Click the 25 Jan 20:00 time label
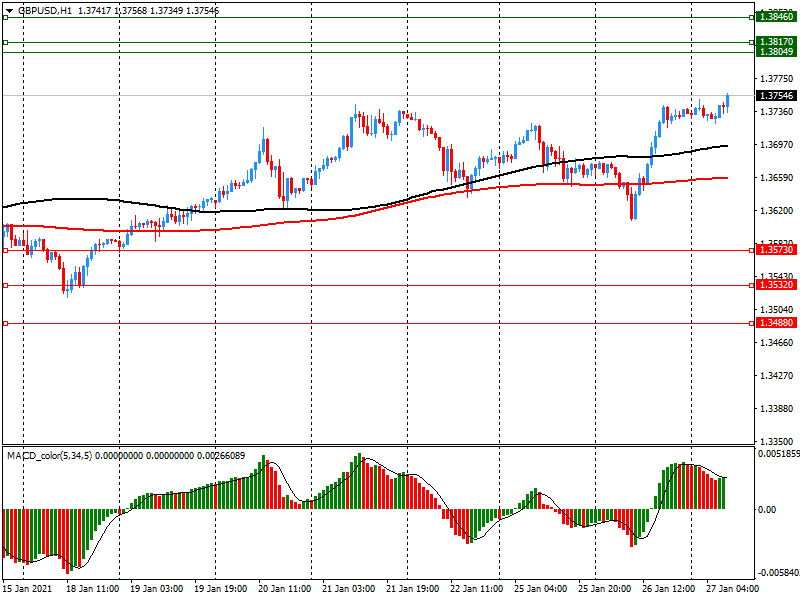 tap(605, 589)
